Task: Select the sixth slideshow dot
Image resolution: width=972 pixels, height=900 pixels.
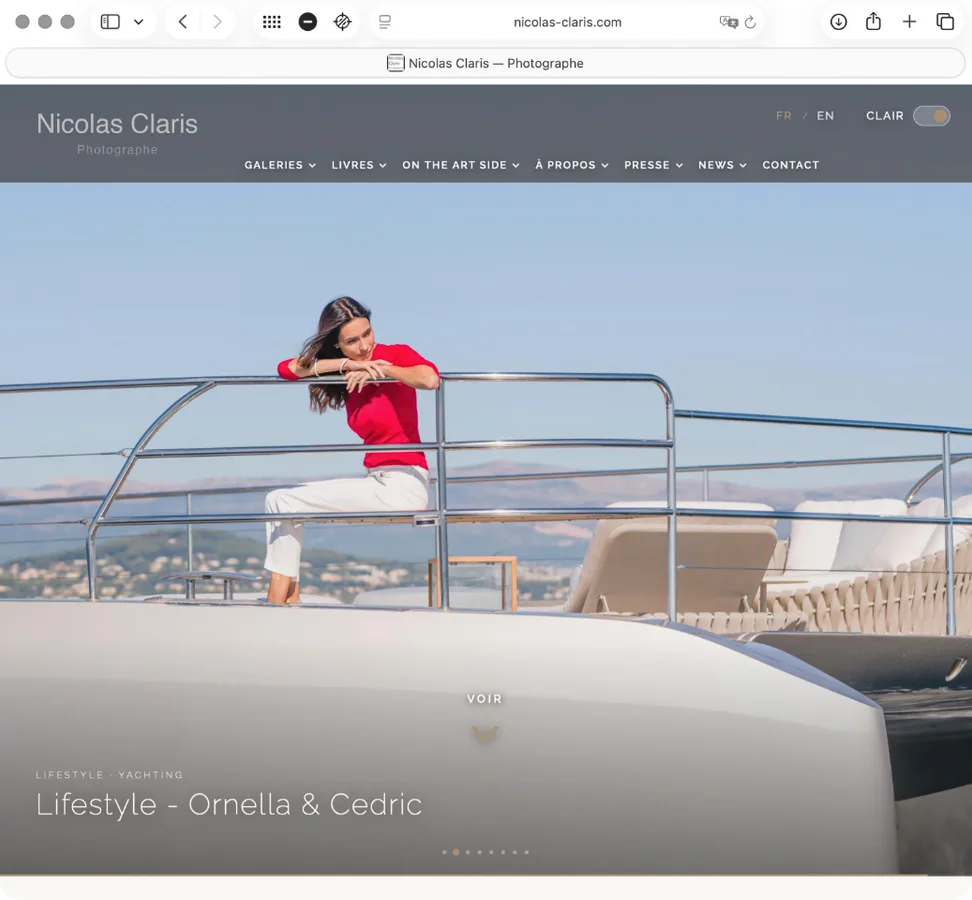Action: coord(503,852)
